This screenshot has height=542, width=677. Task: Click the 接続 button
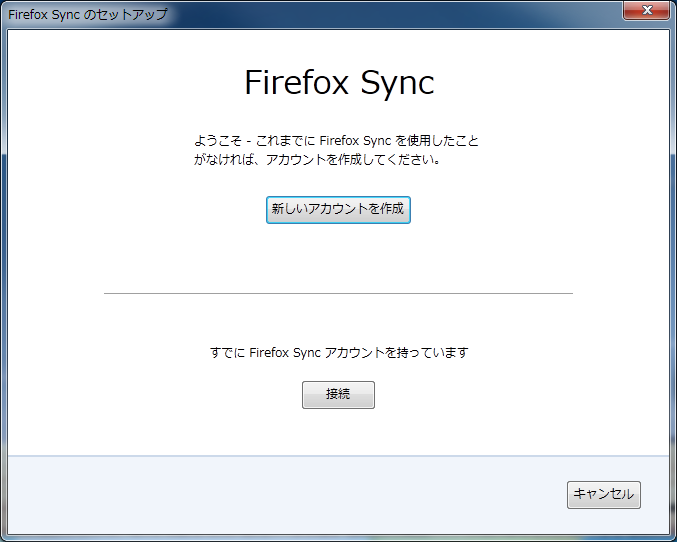coord(338,395)
